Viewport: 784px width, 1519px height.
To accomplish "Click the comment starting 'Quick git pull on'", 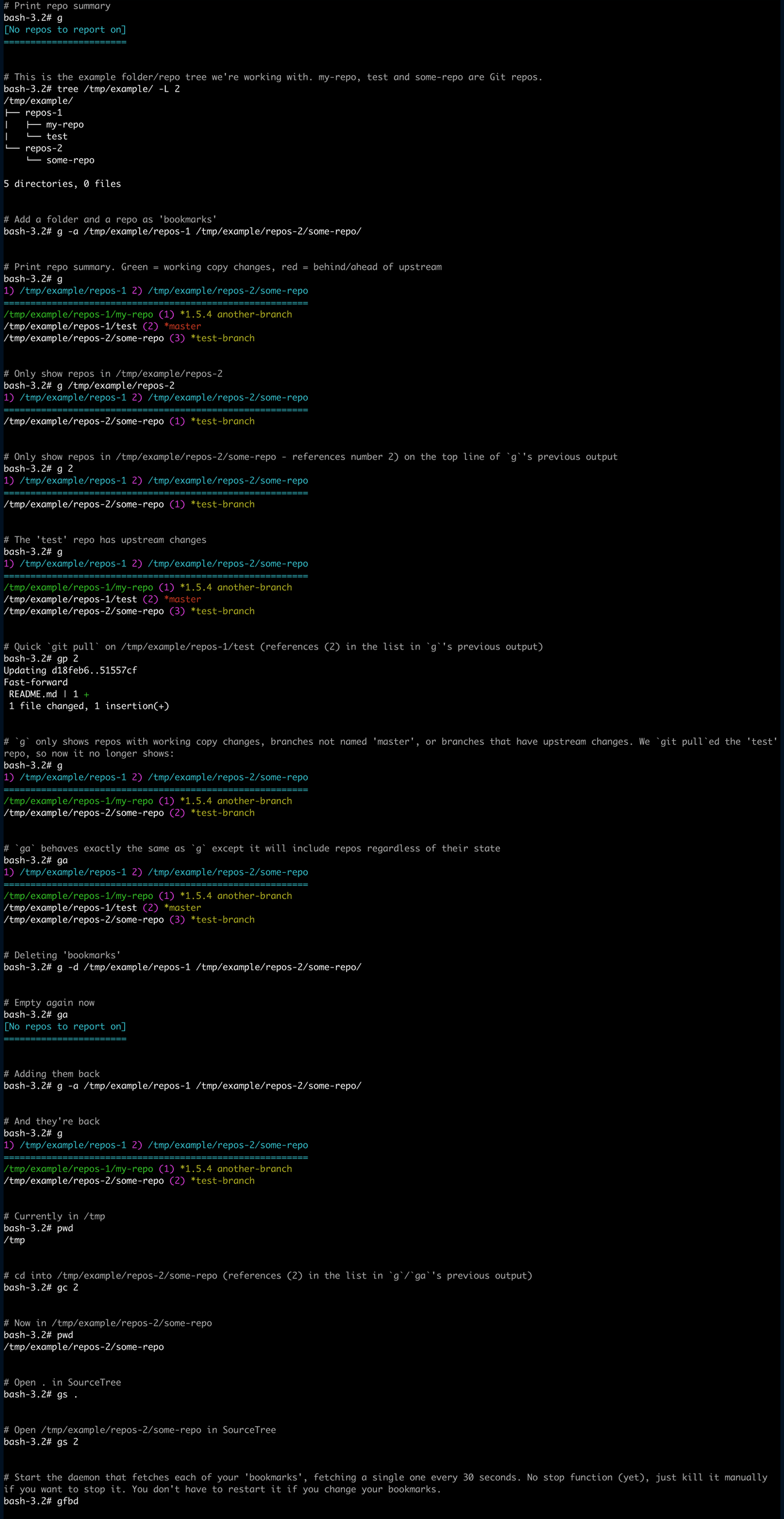I will [273, 647].
